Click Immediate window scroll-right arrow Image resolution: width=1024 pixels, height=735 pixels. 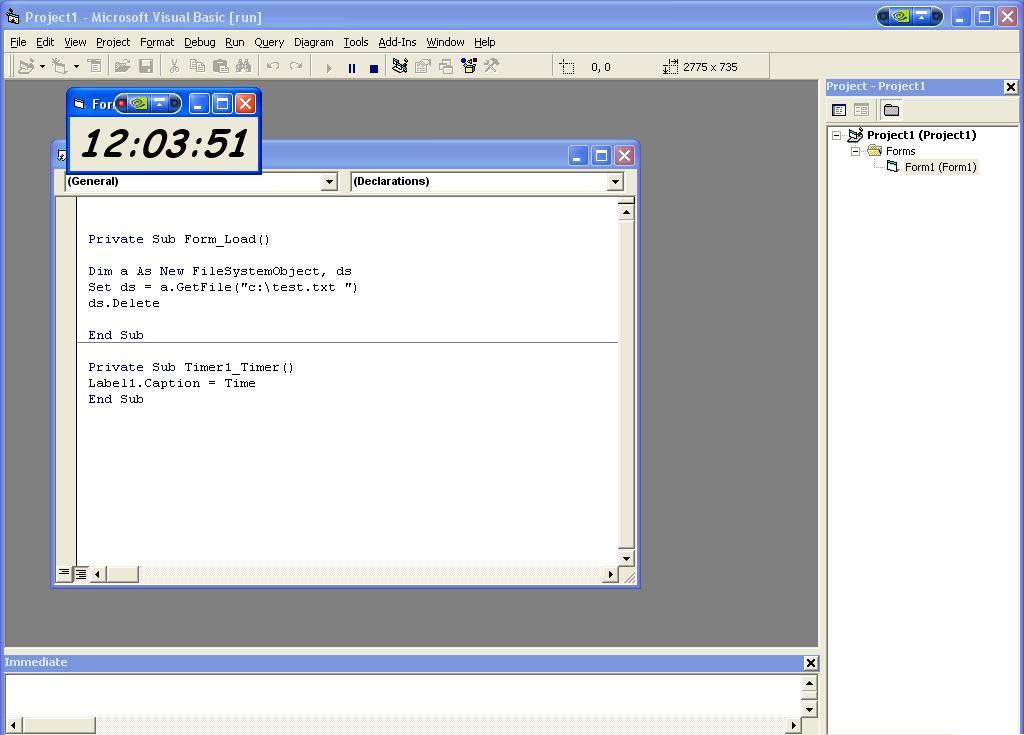tap(793, 725)
